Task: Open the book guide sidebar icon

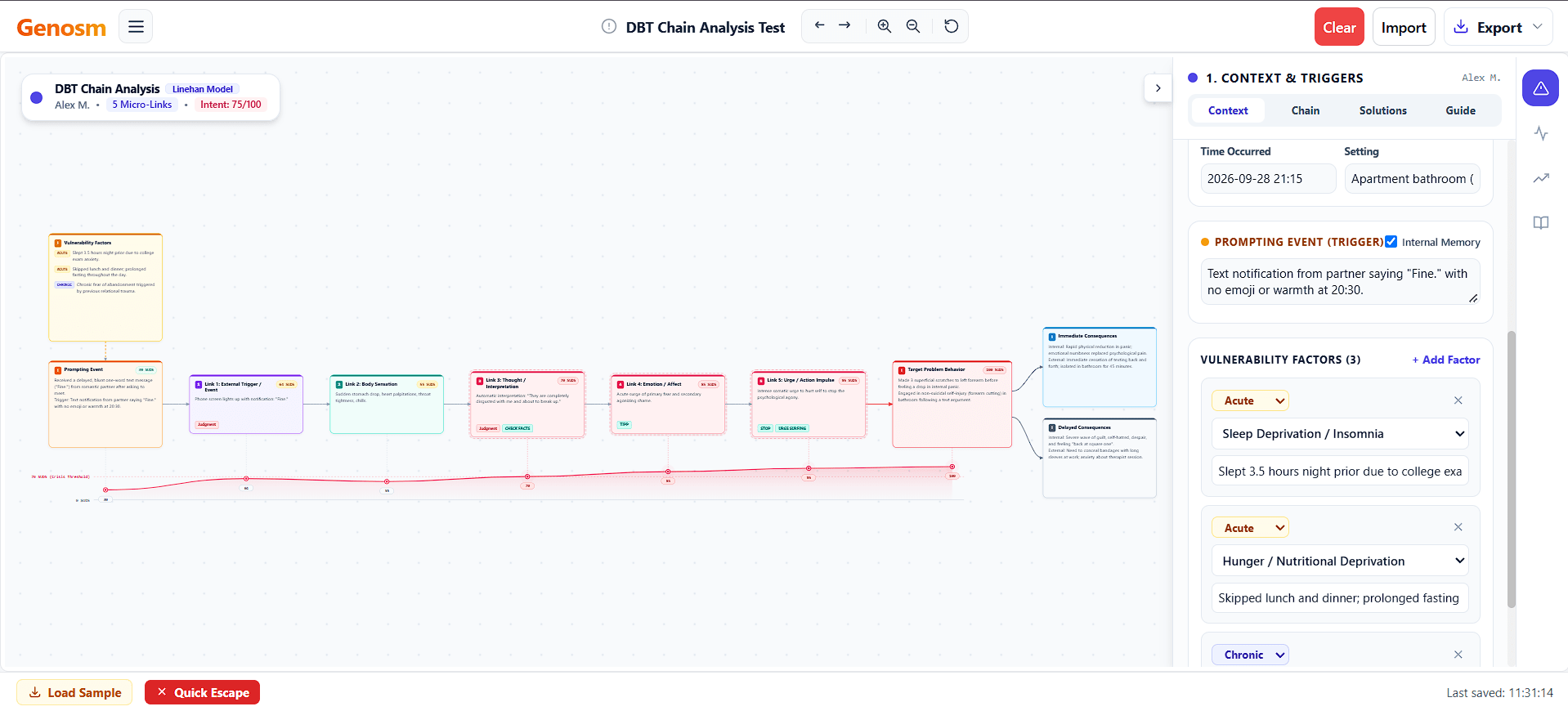Action: point(1540,223)
